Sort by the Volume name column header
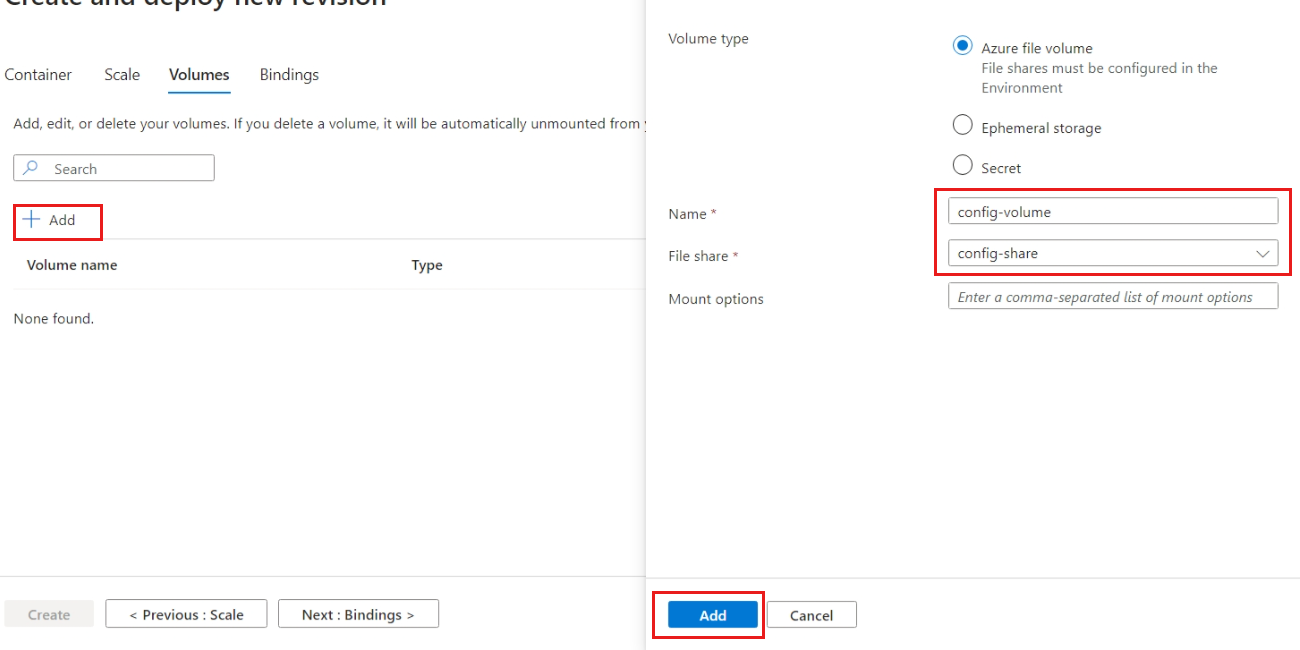Viewport: 1300px width, 650px height. [x=70, y=264]
